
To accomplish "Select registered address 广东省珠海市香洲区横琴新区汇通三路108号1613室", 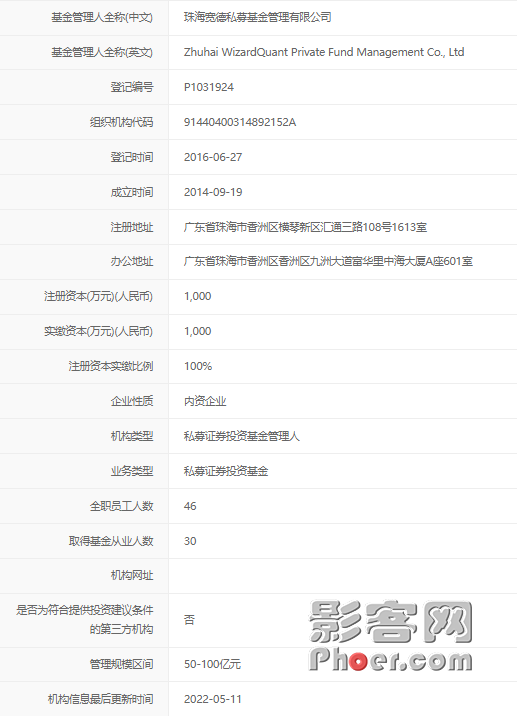I will 306,227.
